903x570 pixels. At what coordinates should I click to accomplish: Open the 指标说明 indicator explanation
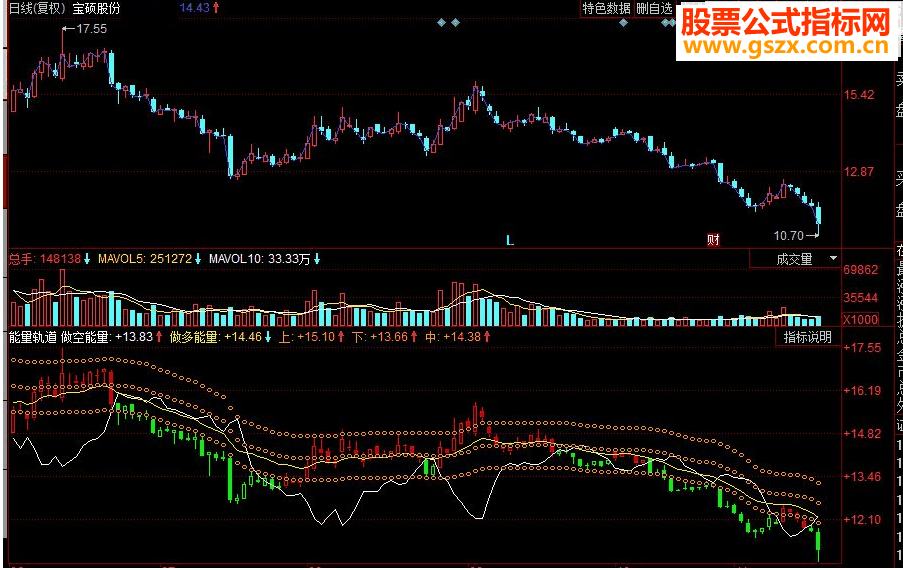pos(807,337)
